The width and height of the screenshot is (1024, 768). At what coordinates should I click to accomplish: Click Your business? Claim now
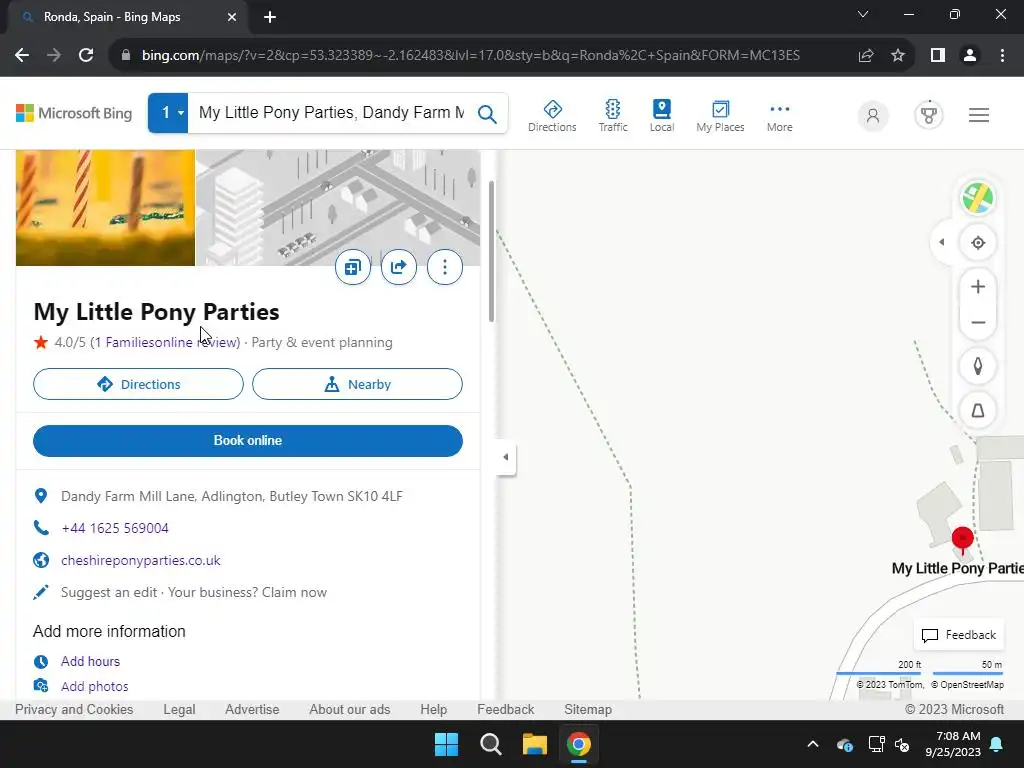[x=248, y=592]
